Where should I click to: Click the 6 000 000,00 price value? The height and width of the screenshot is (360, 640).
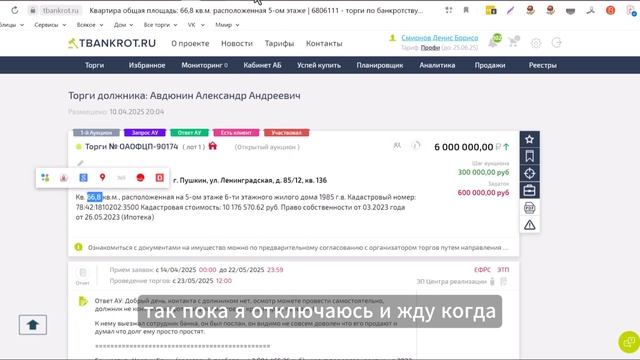pyautogui.click(x=464, y=147)
